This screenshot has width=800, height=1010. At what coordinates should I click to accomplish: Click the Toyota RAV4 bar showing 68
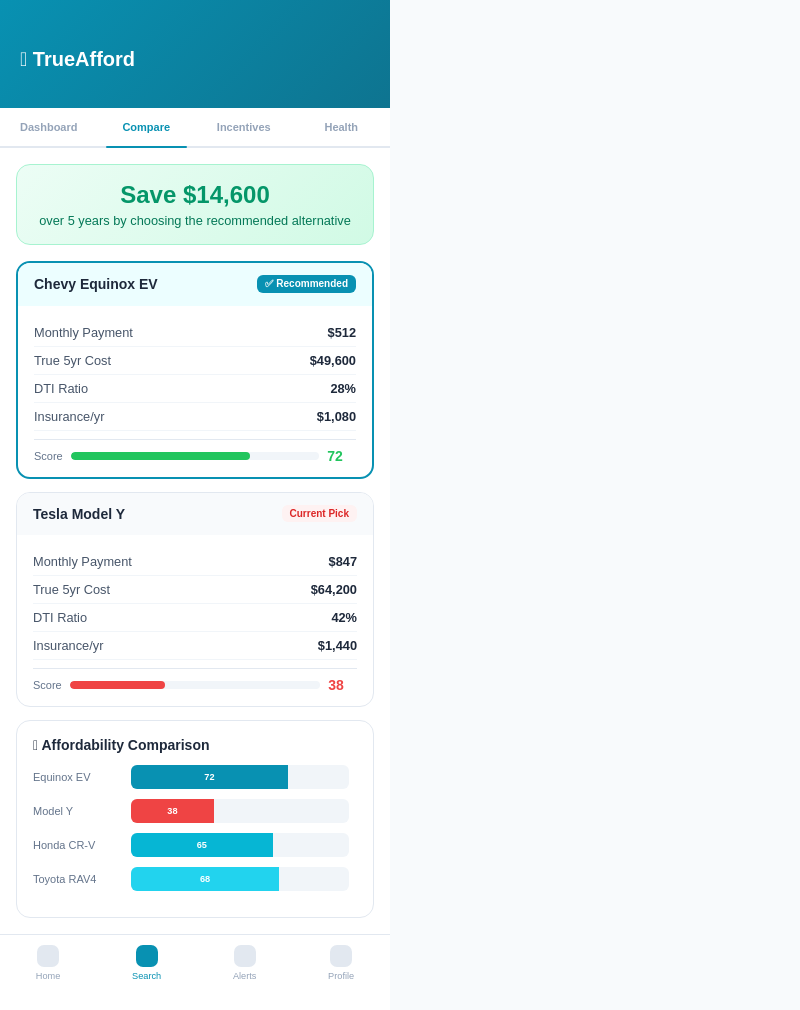tap(205, 879)
